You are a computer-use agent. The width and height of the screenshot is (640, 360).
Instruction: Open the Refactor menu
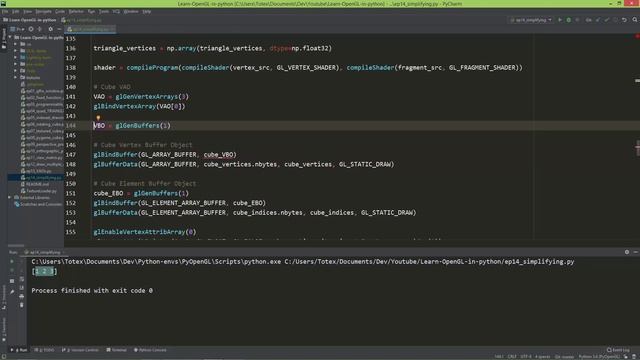76,11
